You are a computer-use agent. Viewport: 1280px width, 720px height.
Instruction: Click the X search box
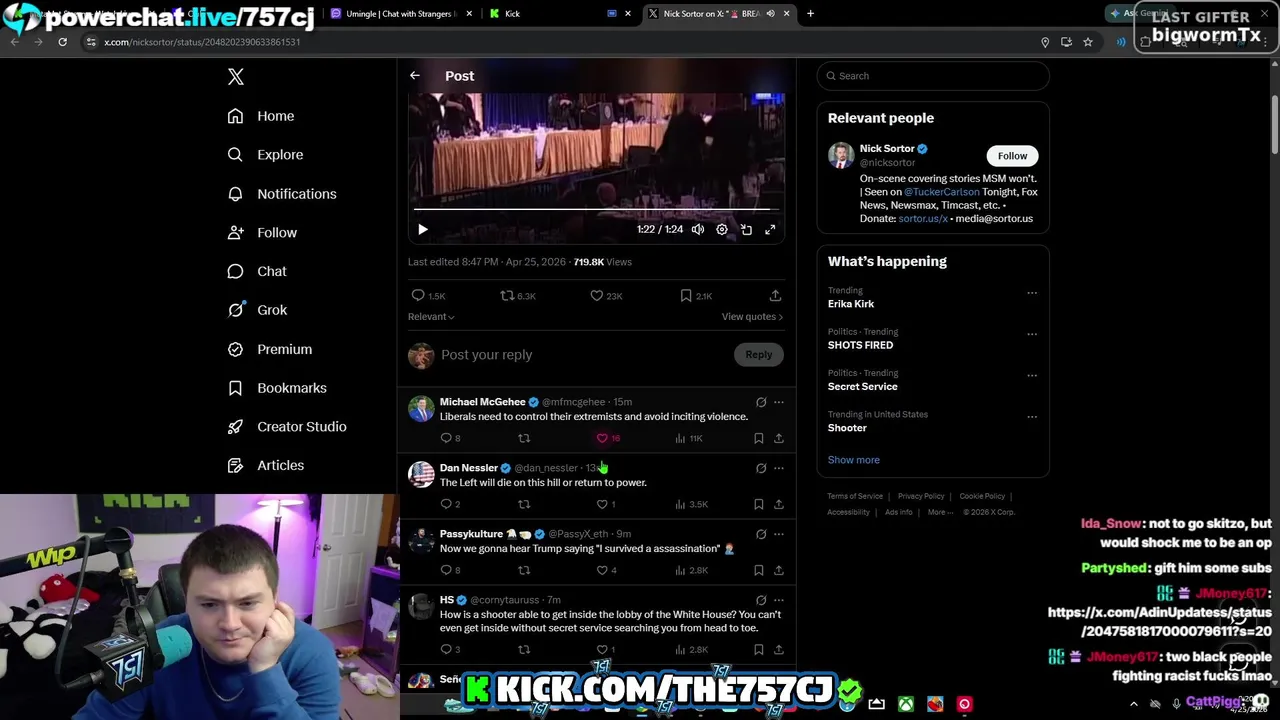(x=933, y=76)
